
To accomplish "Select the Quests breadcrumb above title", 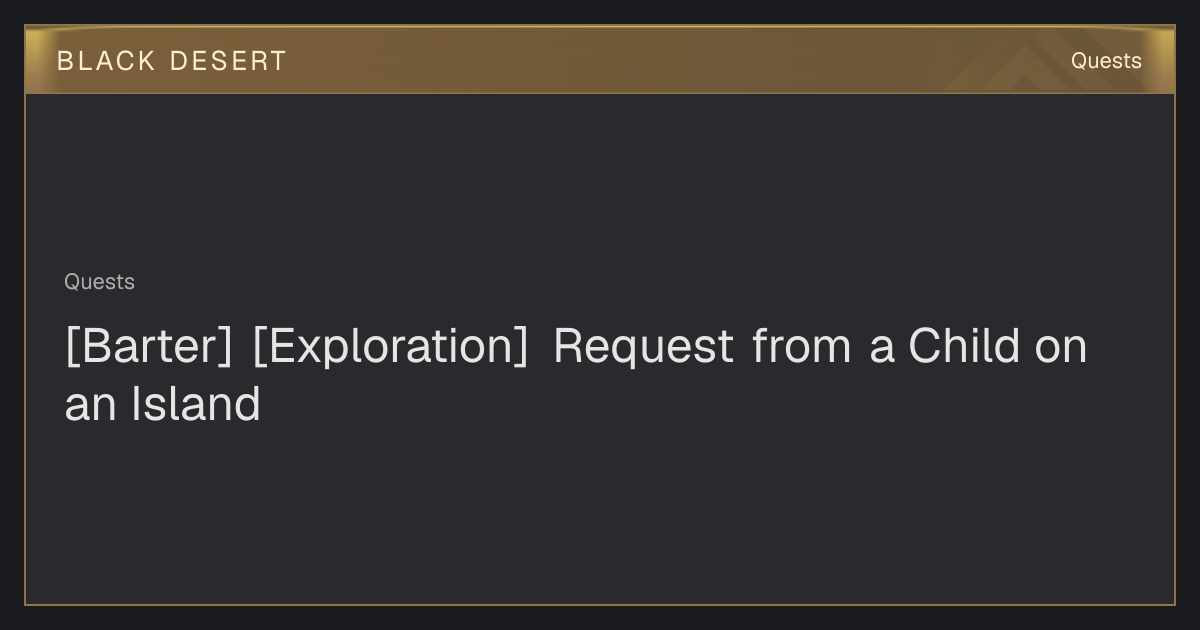I will point(99,282).
